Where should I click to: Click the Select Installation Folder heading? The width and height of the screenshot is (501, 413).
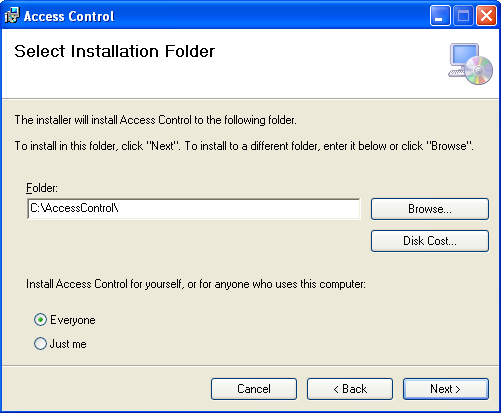pyautogui.click(x=115, y=51)
